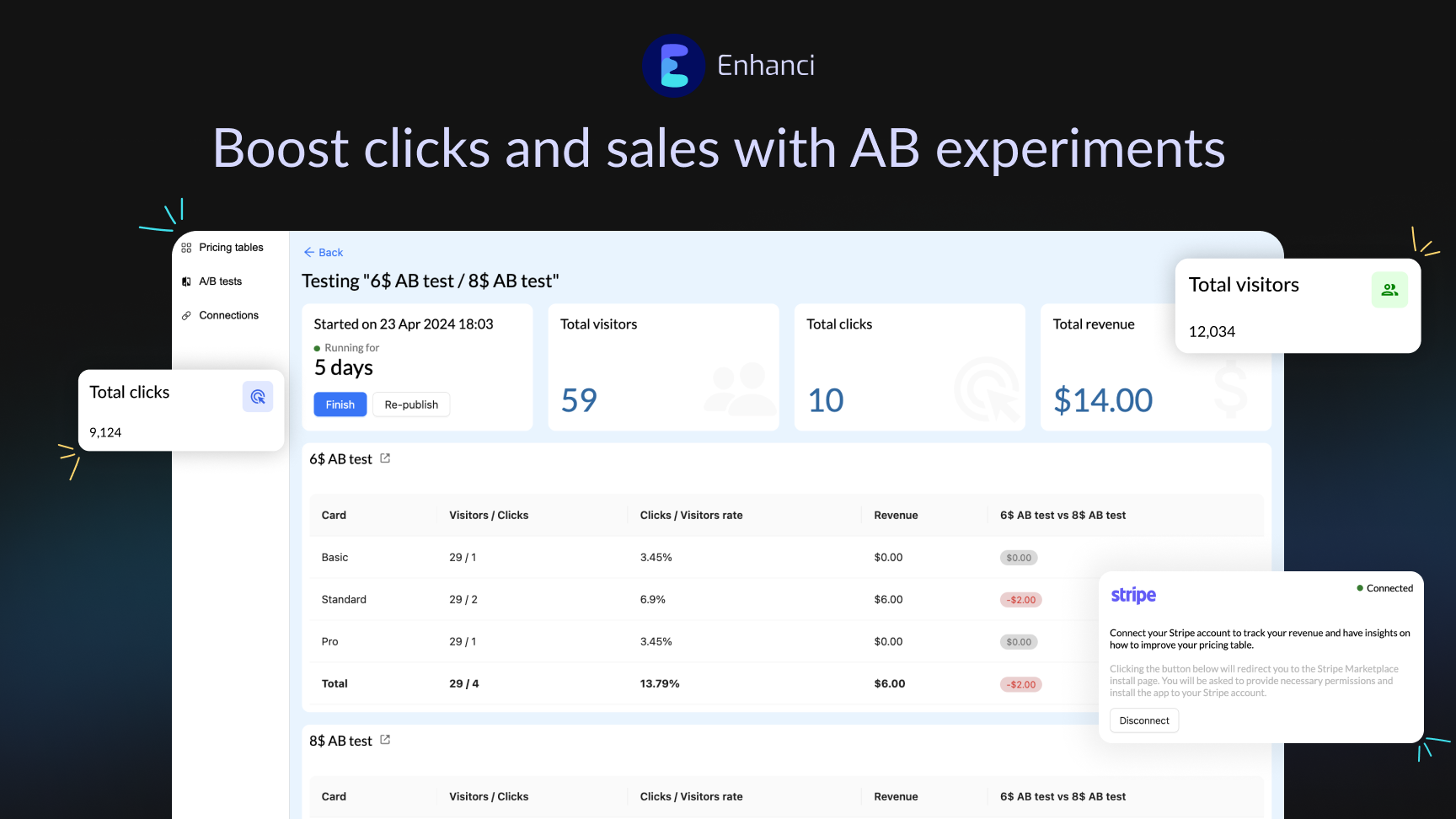Click the $6.00 revenue in Standard row
The image size is (1456, 819).
[888, 600]
